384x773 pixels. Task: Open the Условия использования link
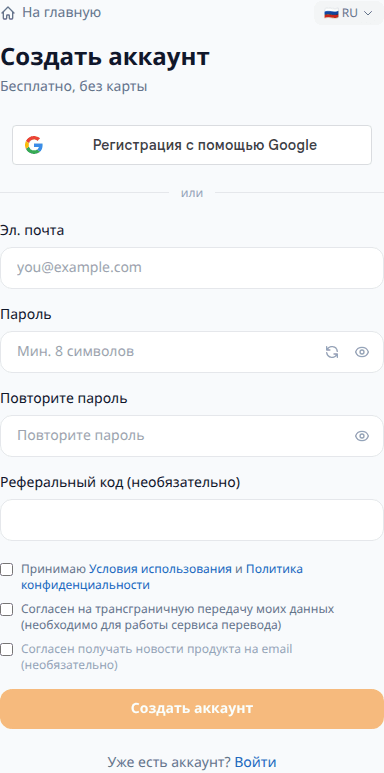pos(160,569)
